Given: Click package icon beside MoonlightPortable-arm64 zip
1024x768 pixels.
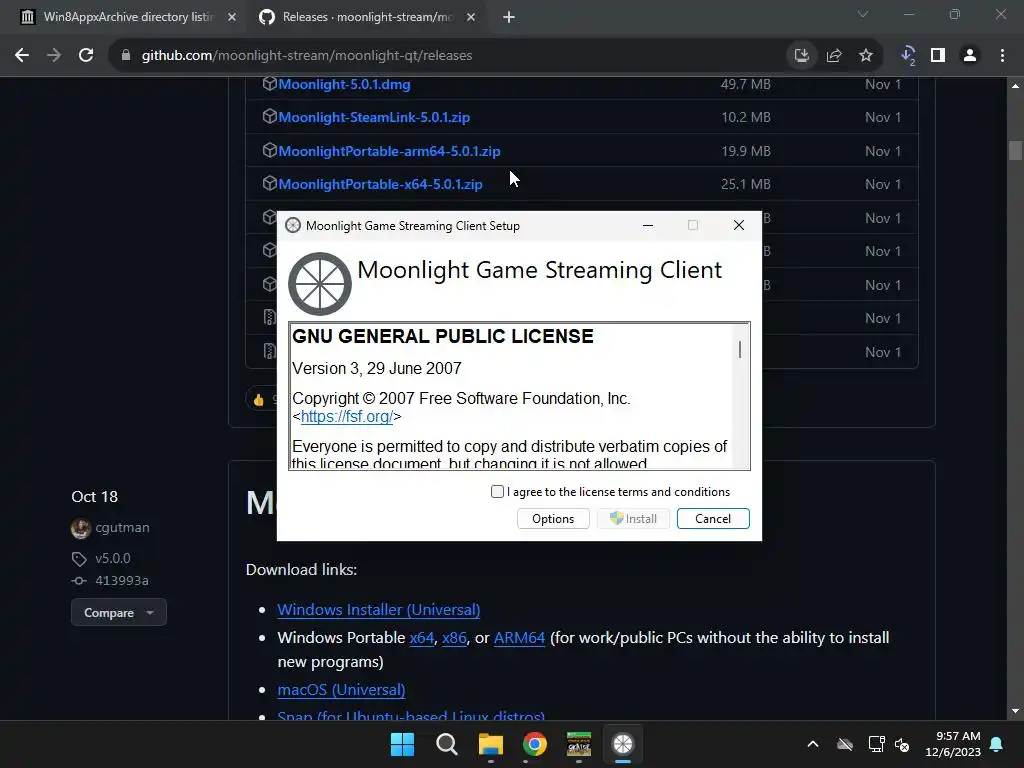Looking at the screenshot, I should coord(269,150).
